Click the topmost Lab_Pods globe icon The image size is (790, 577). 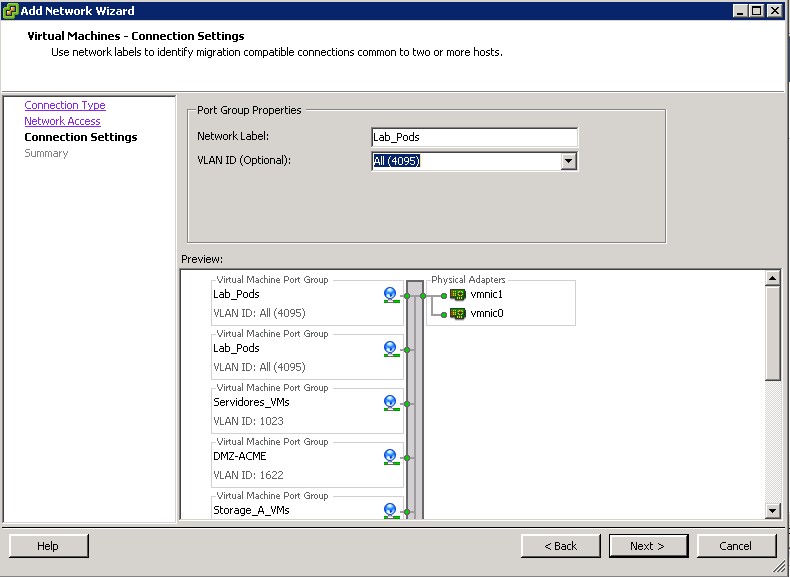390,295
